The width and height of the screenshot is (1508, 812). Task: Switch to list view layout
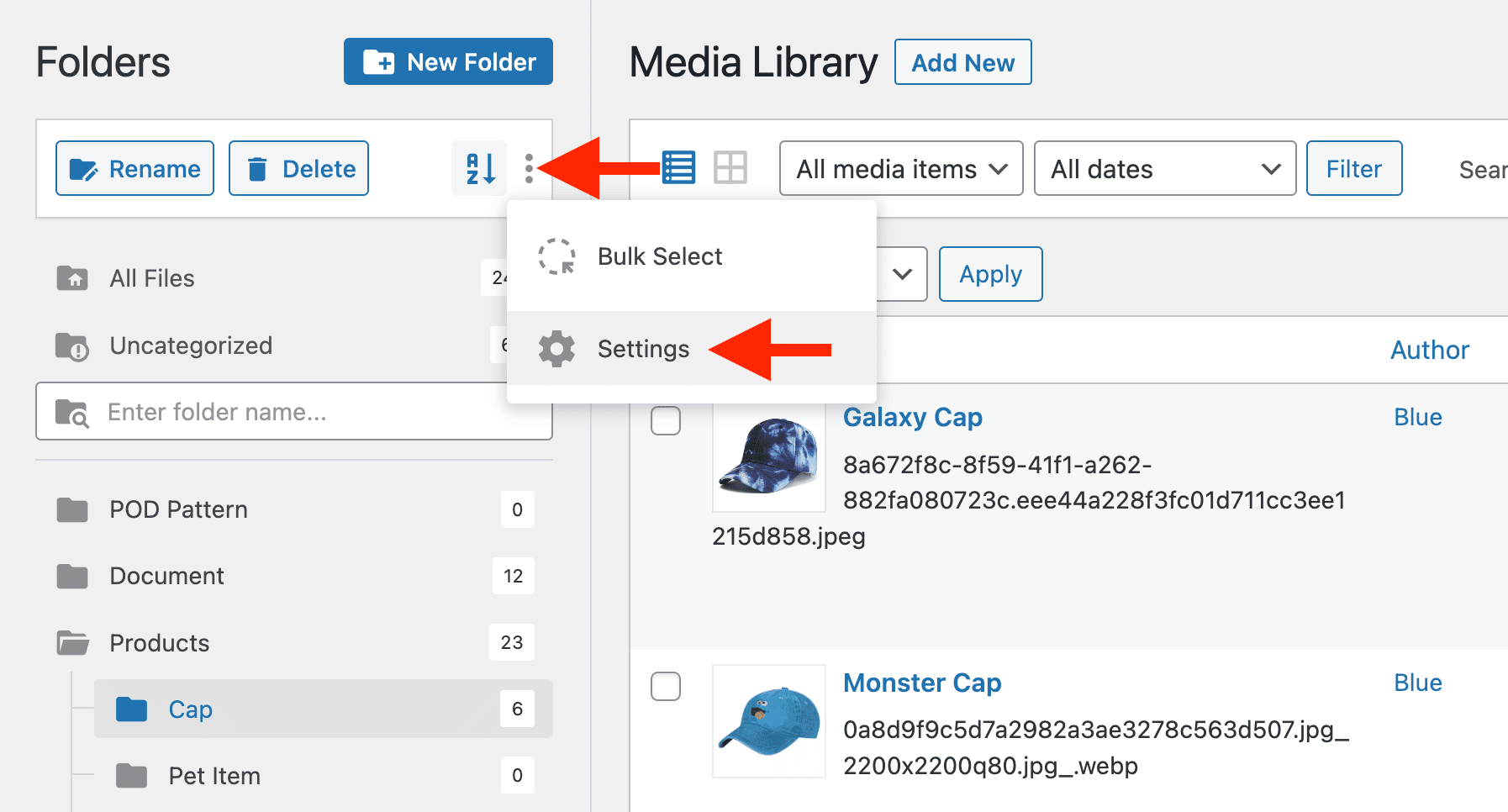pyautogui.click(x=678, y=167)
